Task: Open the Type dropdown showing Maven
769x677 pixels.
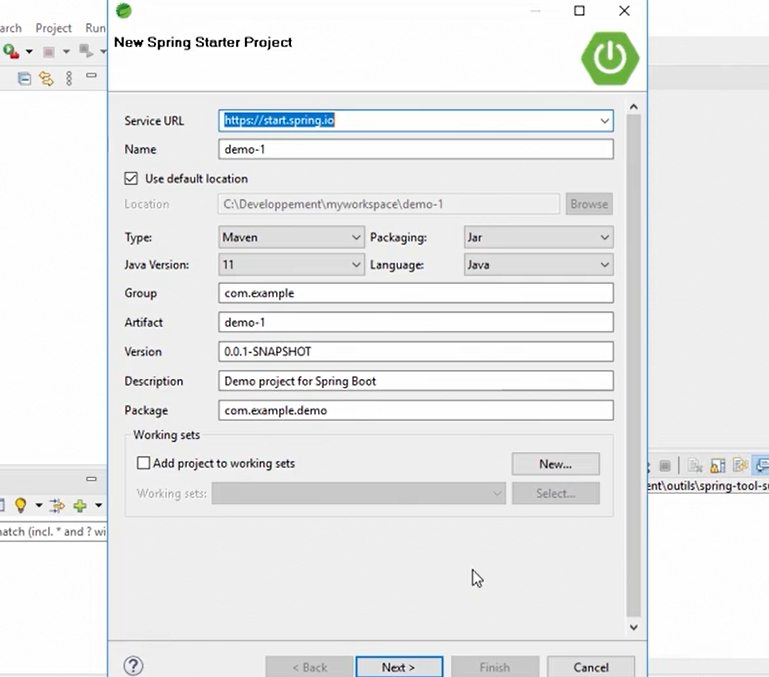Action: tap(291, 237)
